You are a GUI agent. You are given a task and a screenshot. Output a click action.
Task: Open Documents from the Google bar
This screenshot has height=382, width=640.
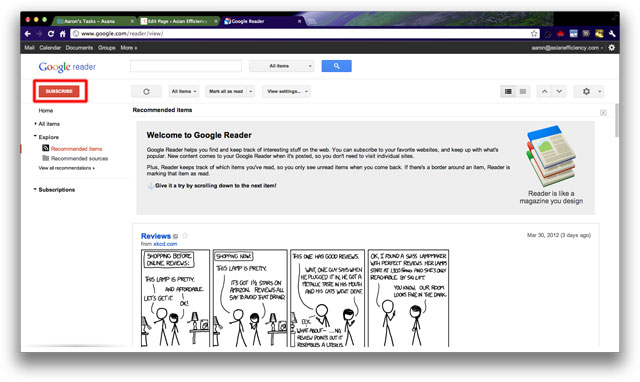coord(79,48)
